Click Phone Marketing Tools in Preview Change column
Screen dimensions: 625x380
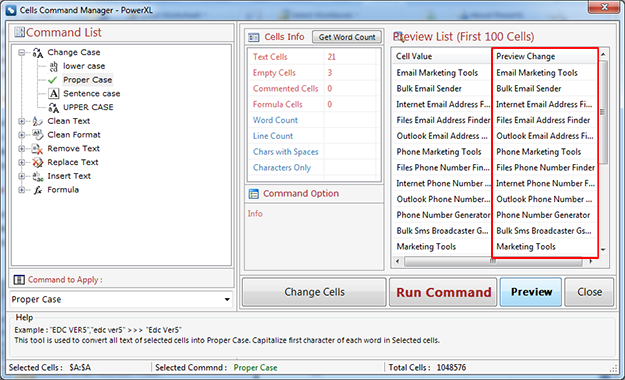click(539, 152)
